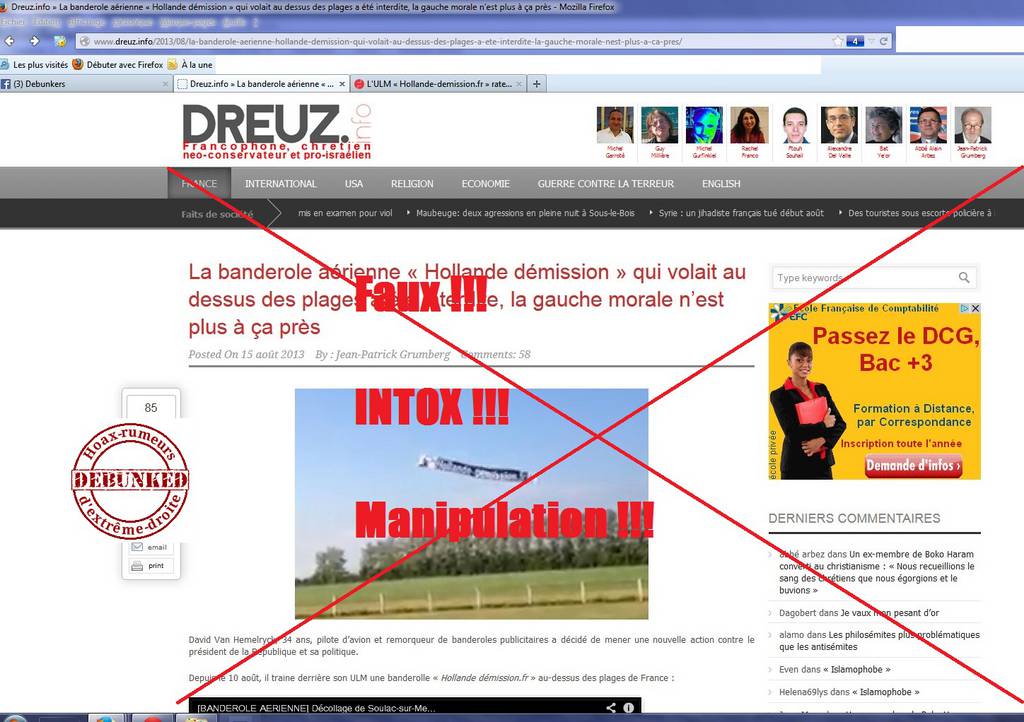The width and height of the screenshot is (1024, 722).
Task: Click the 'Demande d'infos' ad button
Action: point(913,465)
